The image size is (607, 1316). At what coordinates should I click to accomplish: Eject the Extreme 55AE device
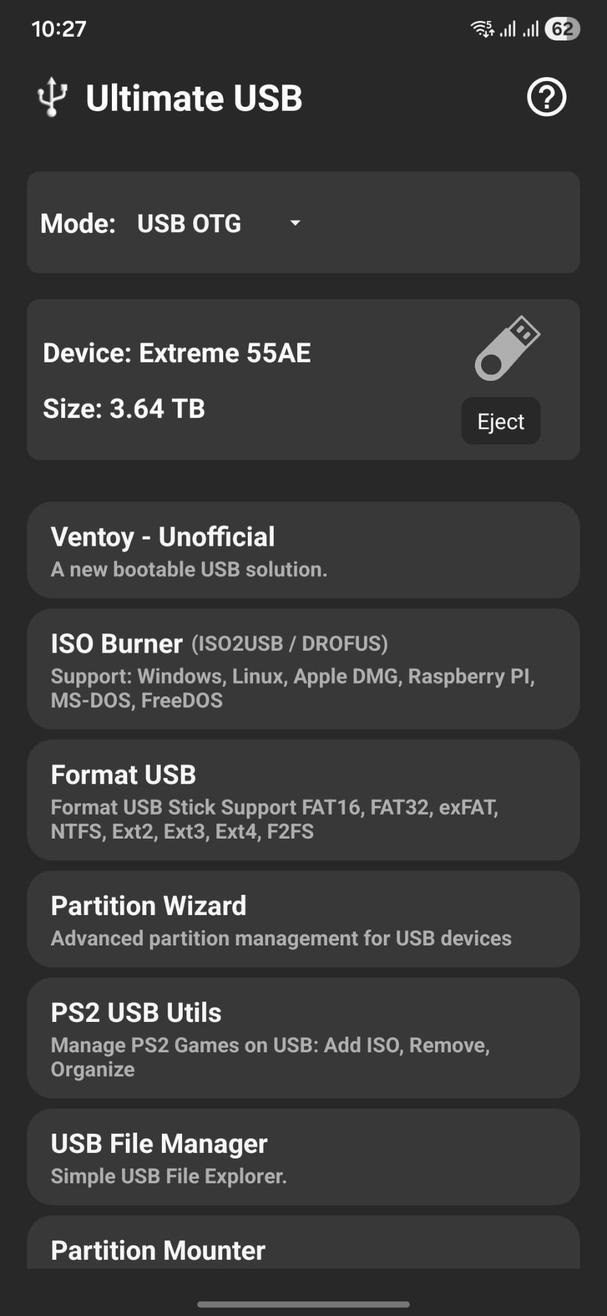pyautogui.click(x=500, y=420)
